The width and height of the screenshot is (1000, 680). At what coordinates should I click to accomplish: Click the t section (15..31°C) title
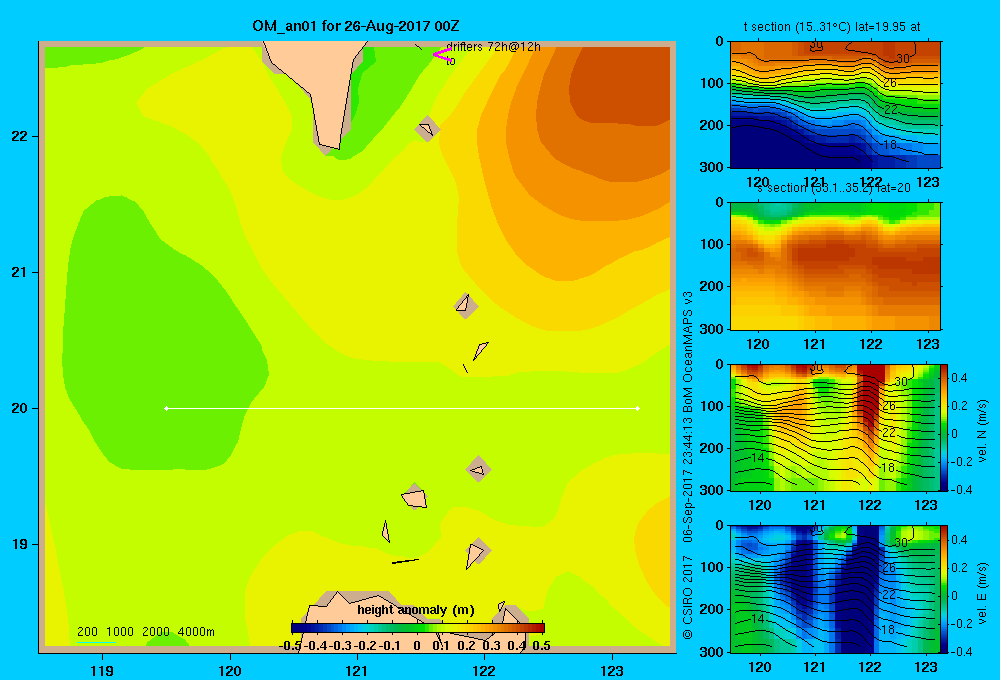point(832,27)
